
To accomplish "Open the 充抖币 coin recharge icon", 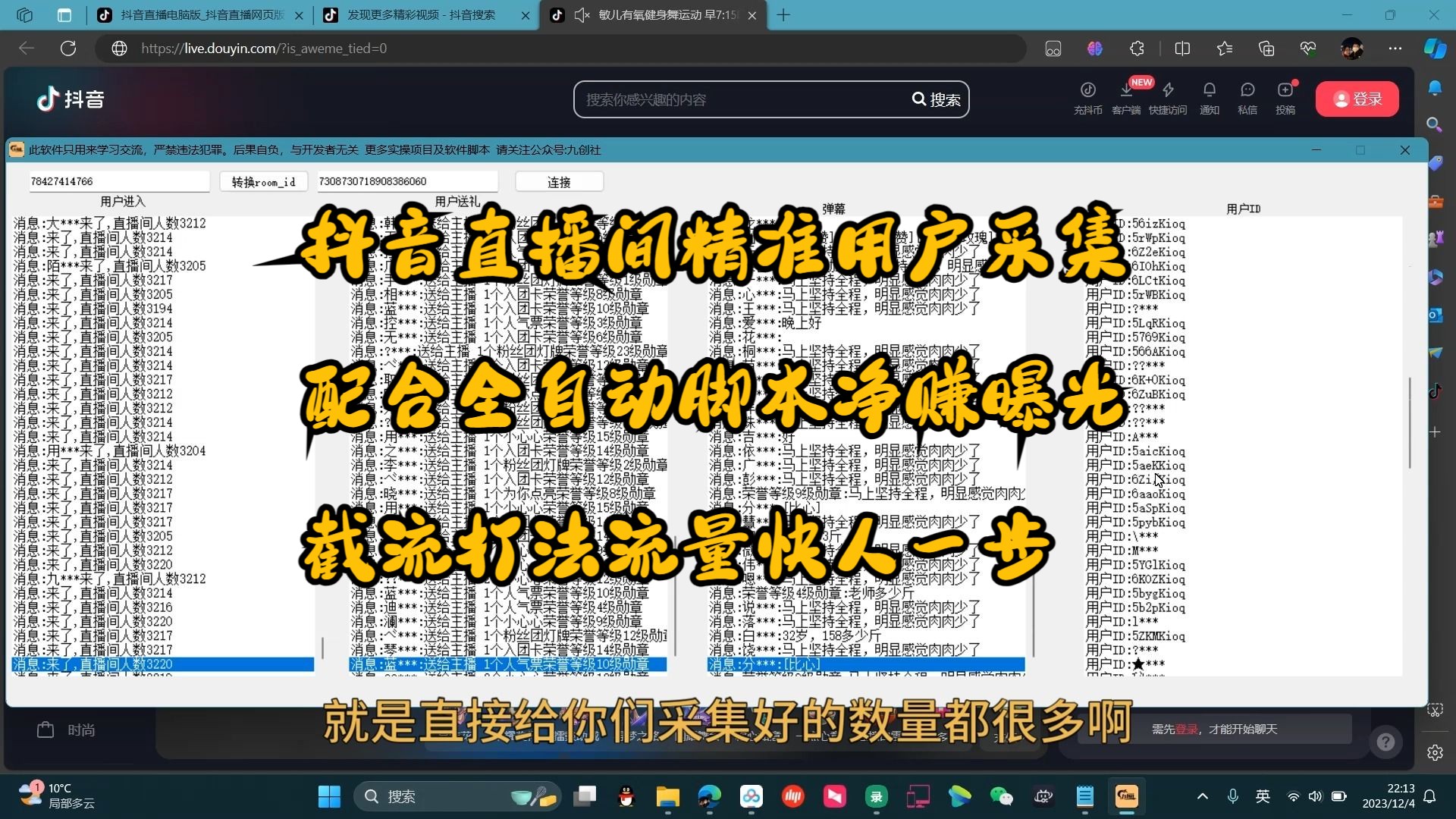I will pyautogui.click(x=1087, y=98).
